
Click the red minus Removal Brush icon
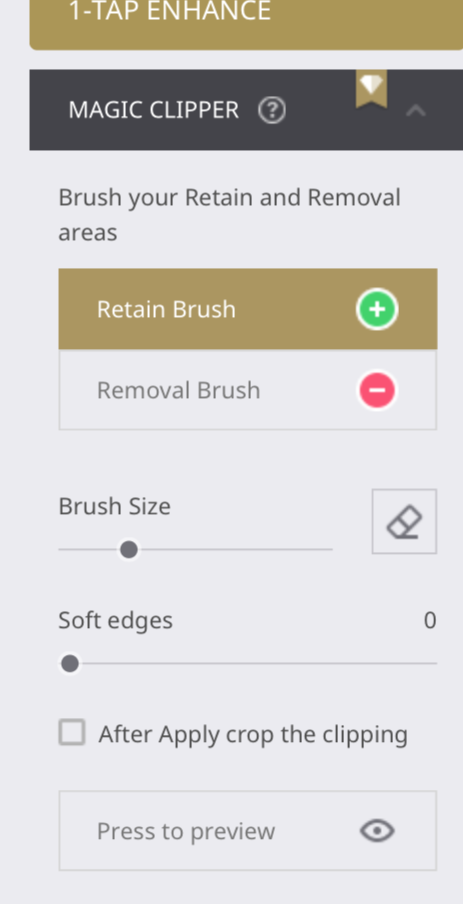(x=377, y=390)
